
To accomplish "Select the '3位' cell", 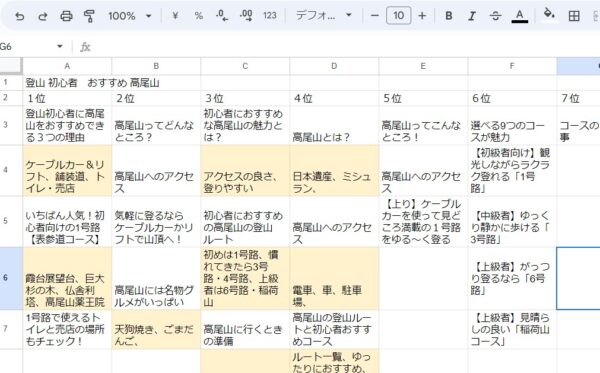I will (x=245, y=98).
